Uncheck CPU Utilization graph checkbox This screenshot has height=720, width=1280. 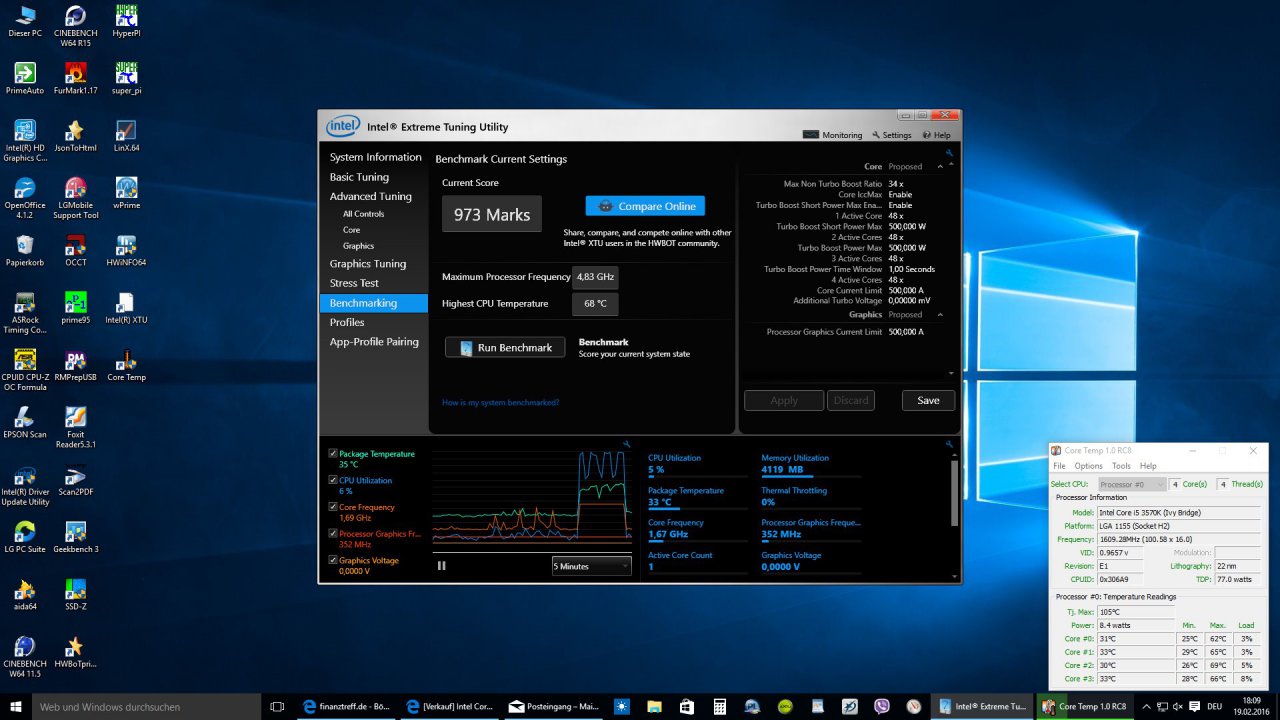(x=333, y=480)
